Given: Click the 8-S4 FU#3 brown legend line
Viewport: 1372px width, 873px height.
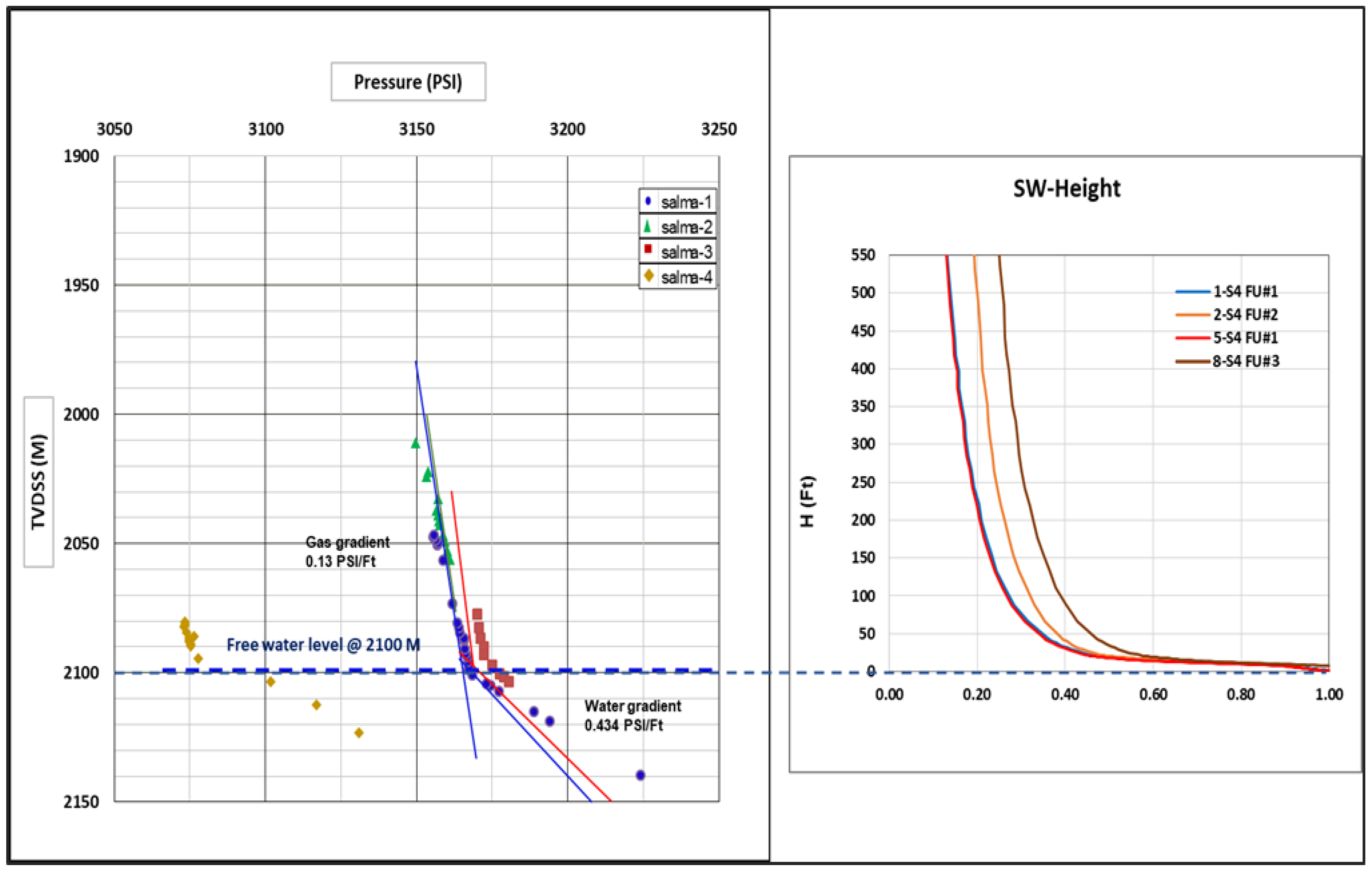Looking at the screenshot, I should 1193,361.
